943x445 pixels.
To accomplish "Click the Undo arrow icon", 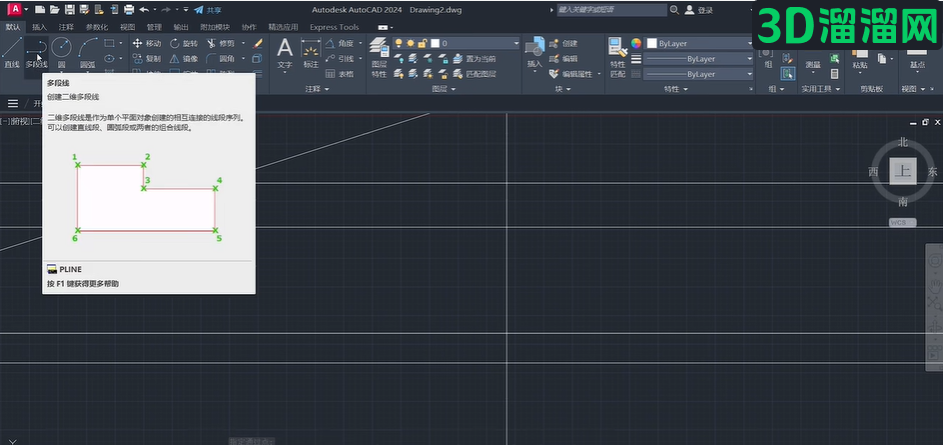I will pos(144,10).
